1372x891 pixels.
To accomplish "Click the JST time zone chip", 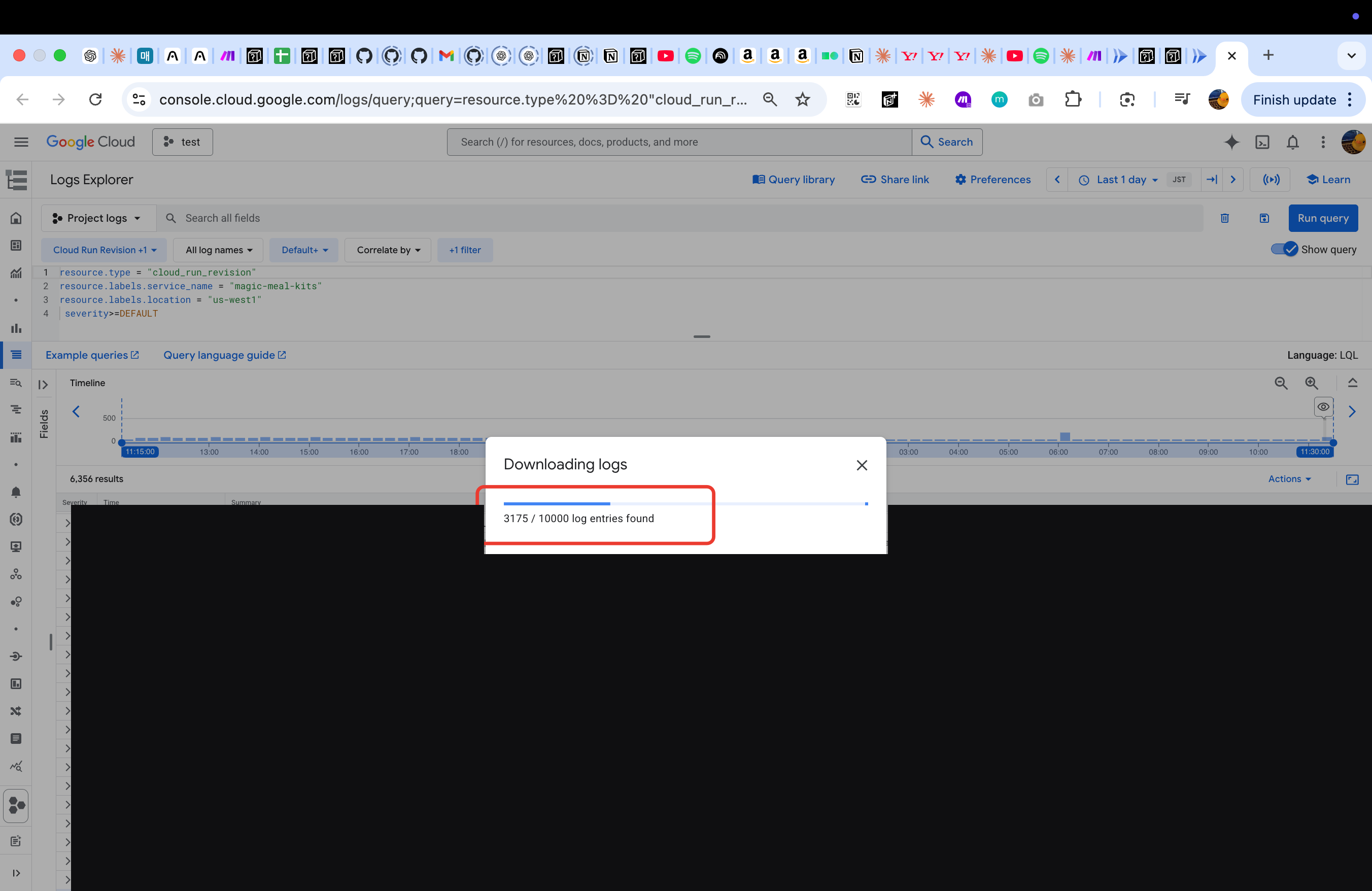I will point(1178,179).
